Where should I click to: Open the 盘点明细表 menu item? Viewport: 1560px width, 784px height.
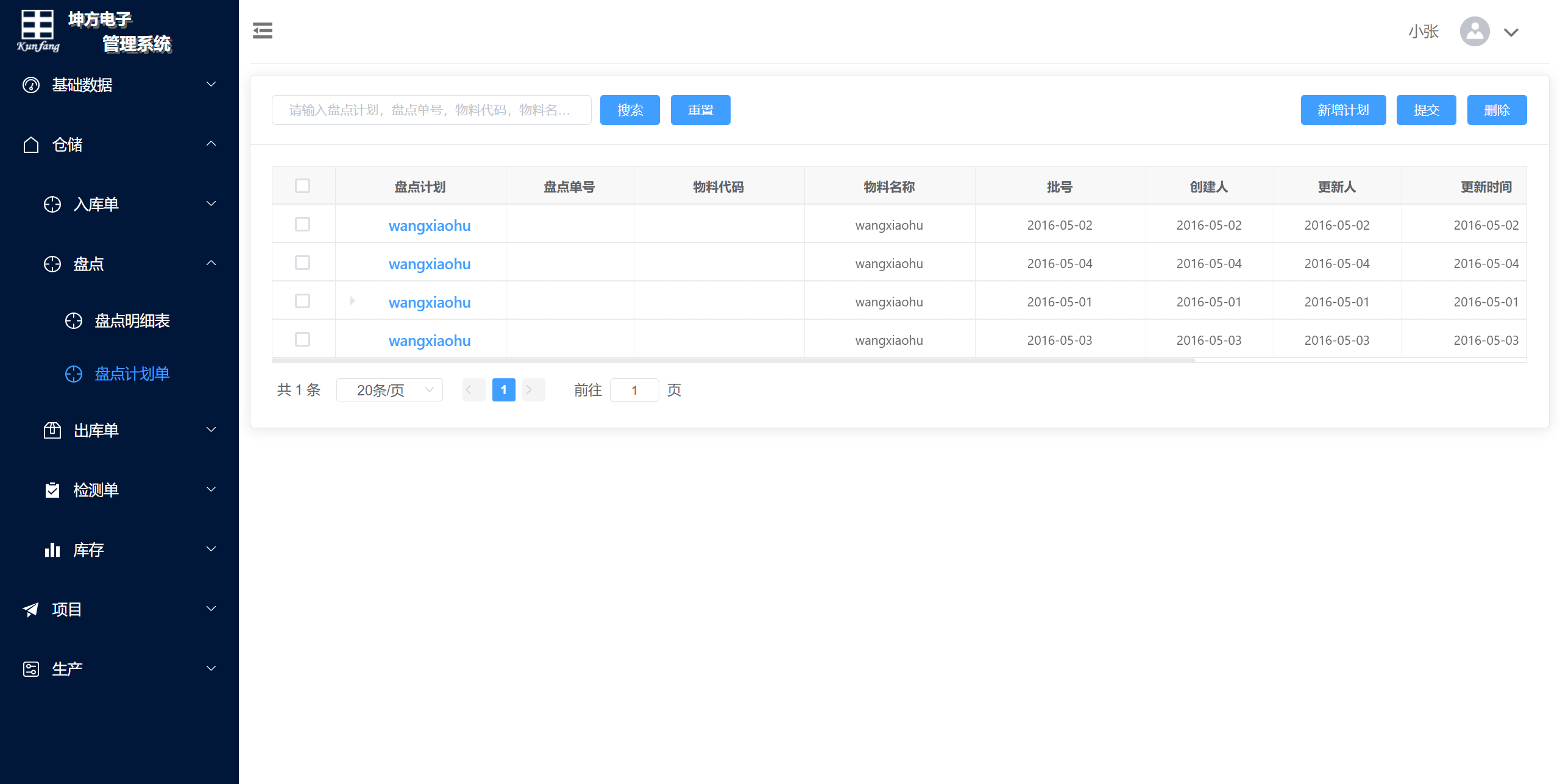coord(119,320)
